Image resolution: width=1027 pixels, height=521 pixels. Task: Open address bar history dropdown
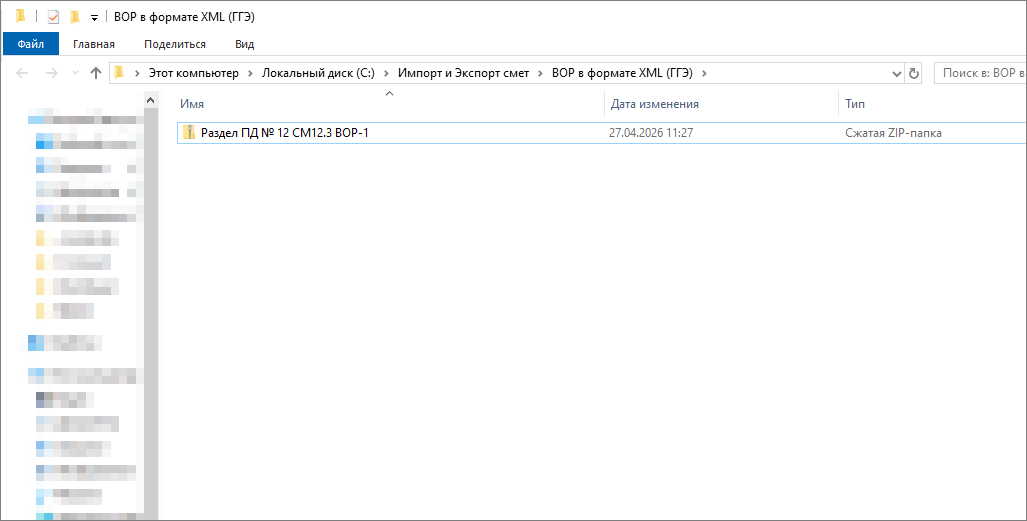pyautogui.click(x=897, y=73)
